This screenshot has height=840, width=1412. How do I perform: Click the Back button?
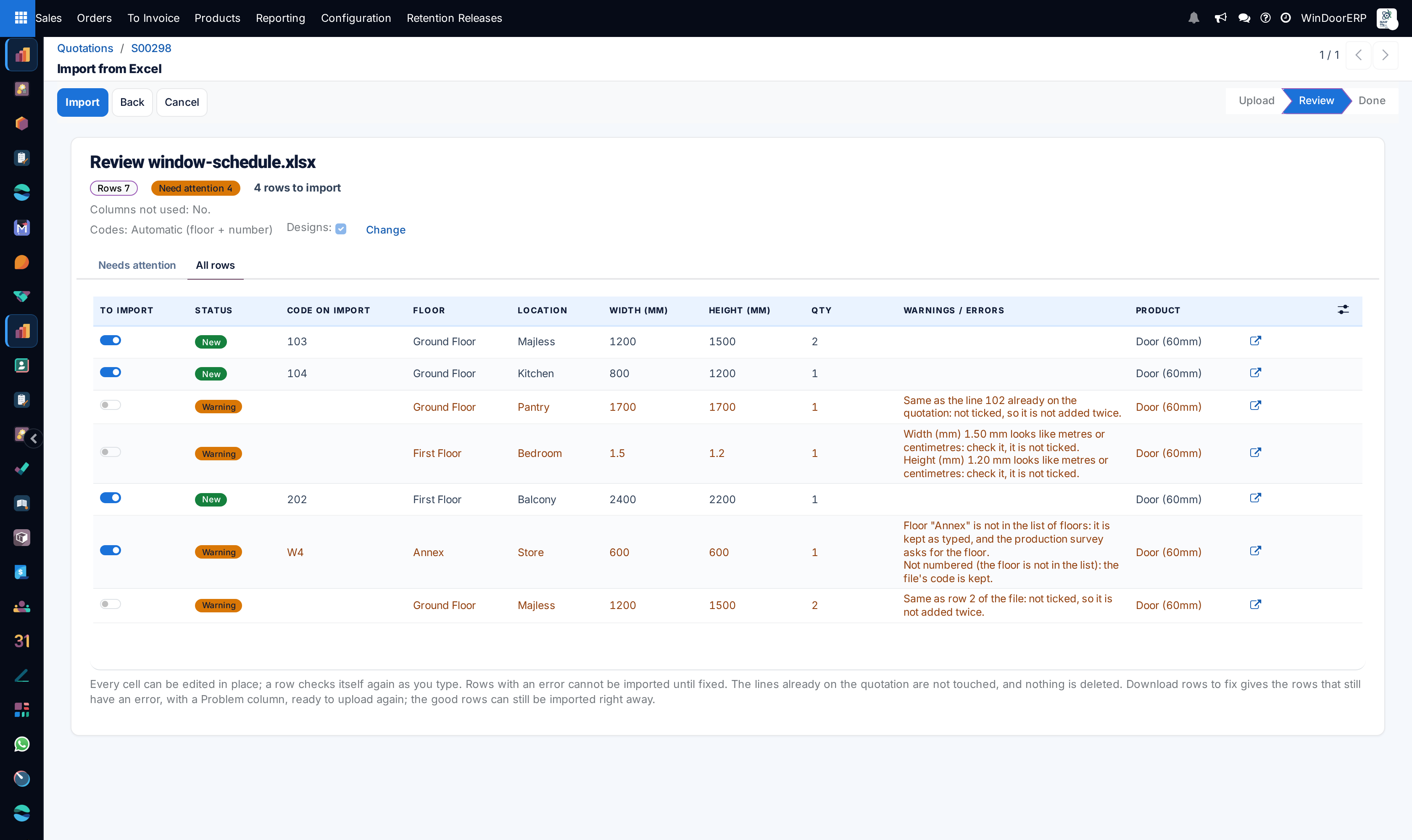[132, 102]
